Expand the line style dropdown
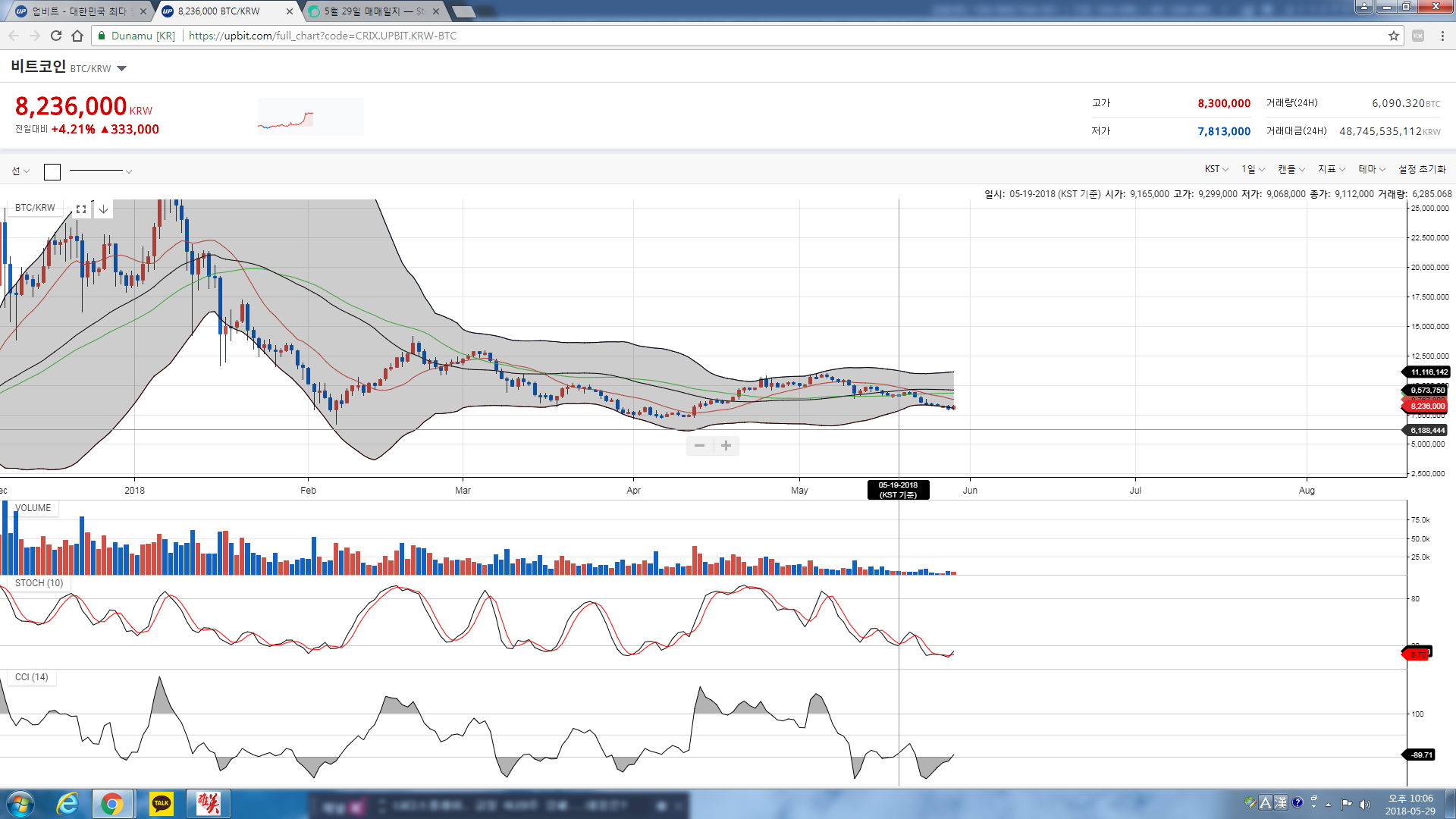Viewport: 1456px width, 819px height. [x=129, y=172]
